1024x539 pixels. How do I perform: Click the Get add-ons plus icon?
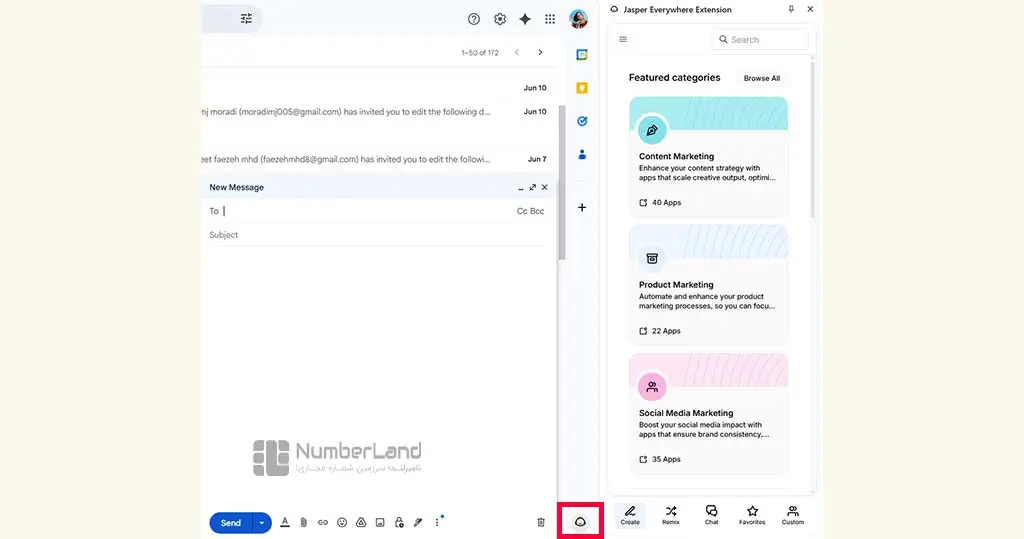click(x=582, y=208)
